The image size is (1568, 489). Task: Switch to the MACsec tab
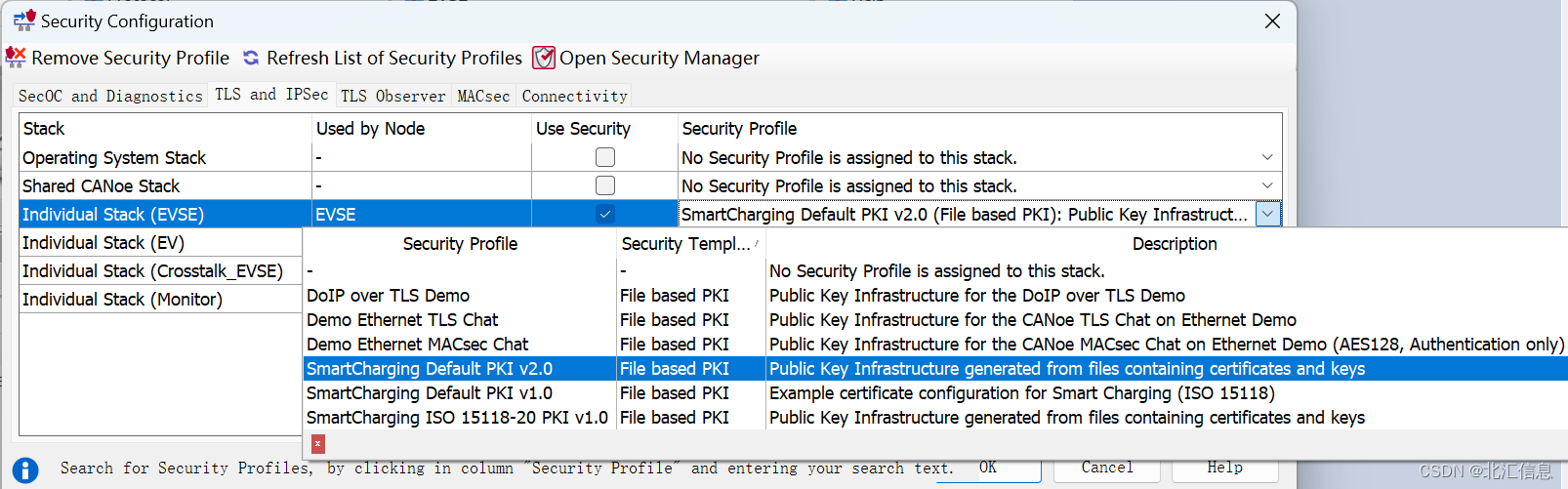(x=483, y=96)
